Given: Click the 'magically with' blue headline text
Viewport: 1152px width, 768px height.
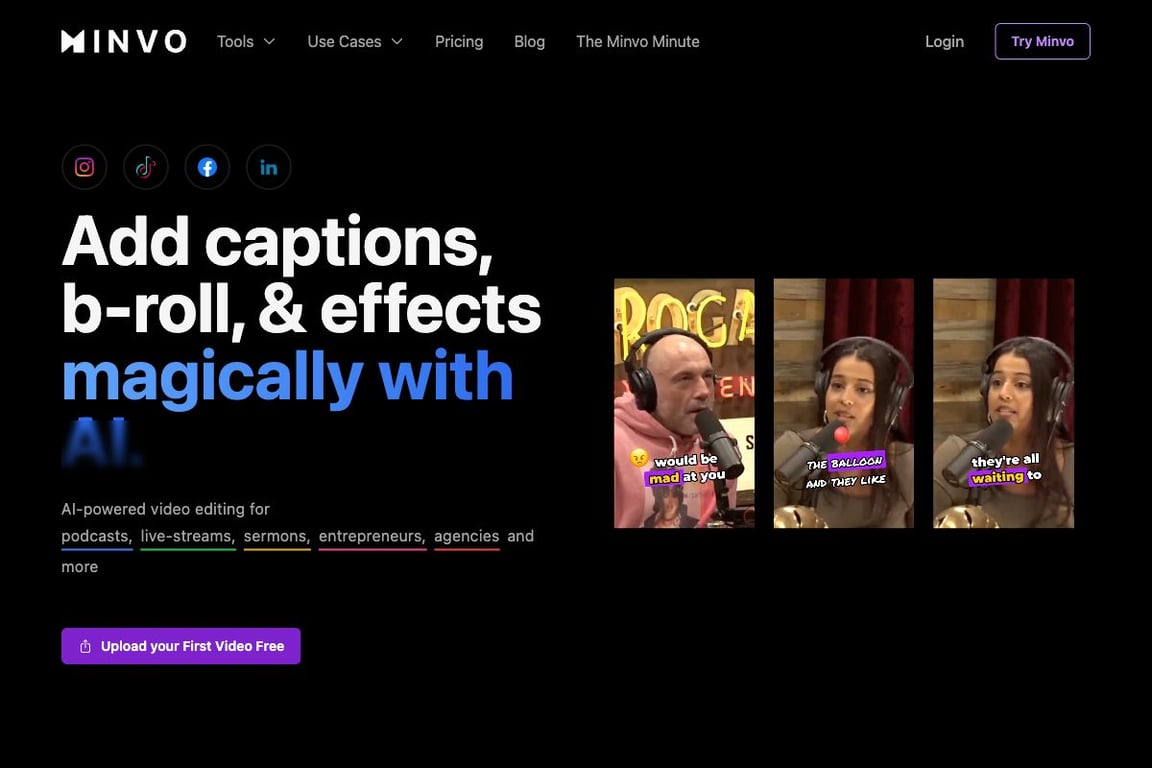Looking at the screenshot, I should click(x=287, y=377).
